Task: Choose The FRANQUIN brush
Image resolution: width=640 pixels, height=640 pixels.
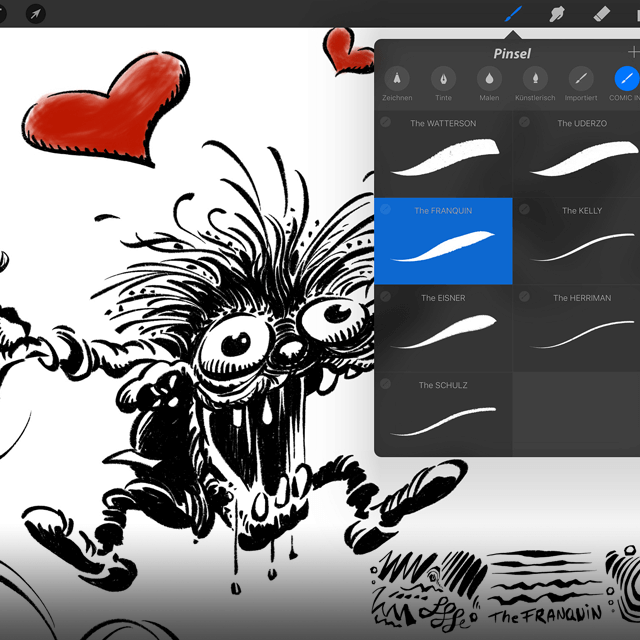Action: [x=443, y=241]
